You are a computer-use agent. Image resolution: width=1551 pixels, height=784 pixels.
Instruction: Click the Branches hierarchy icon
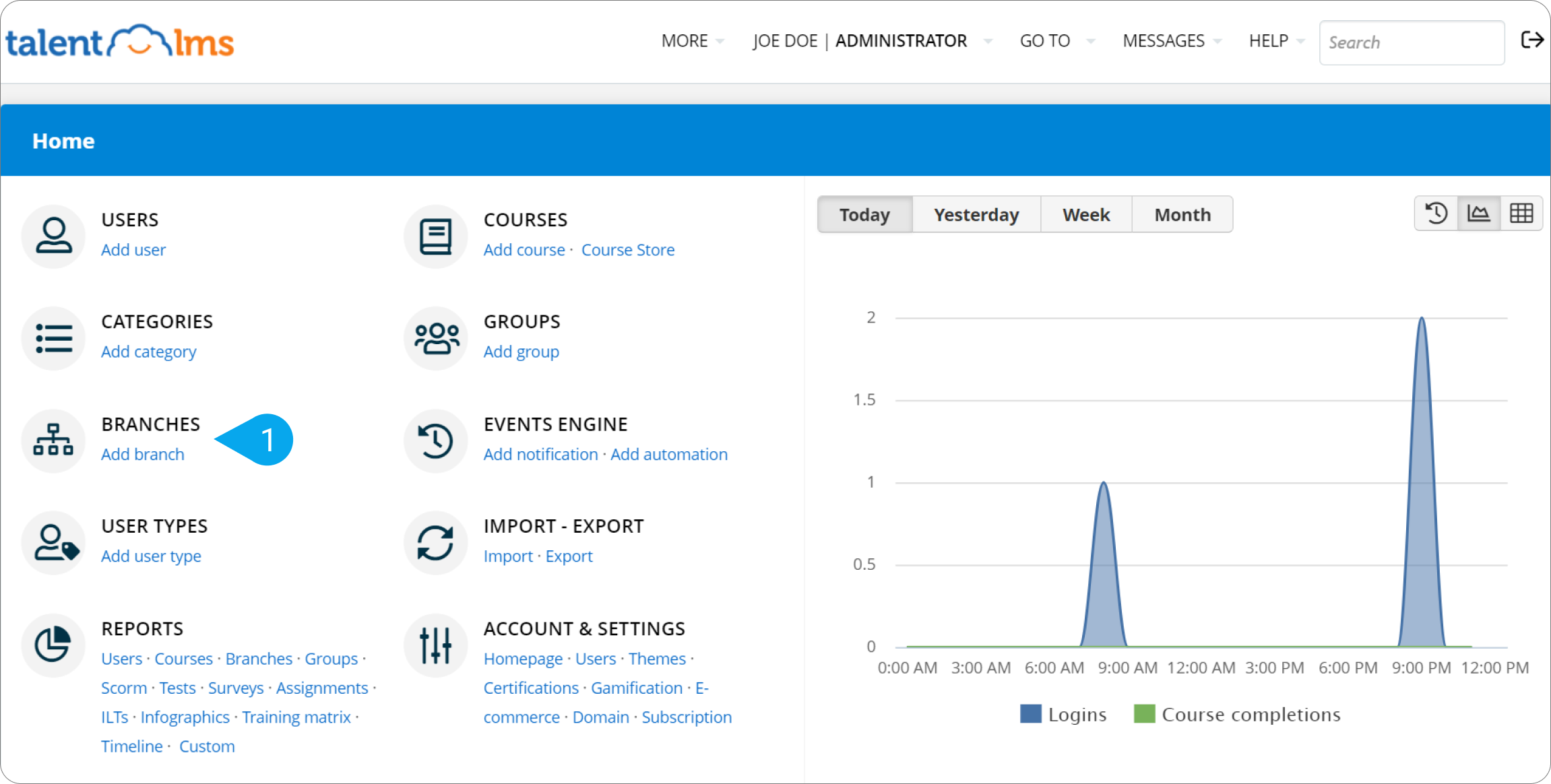(53, 440)
